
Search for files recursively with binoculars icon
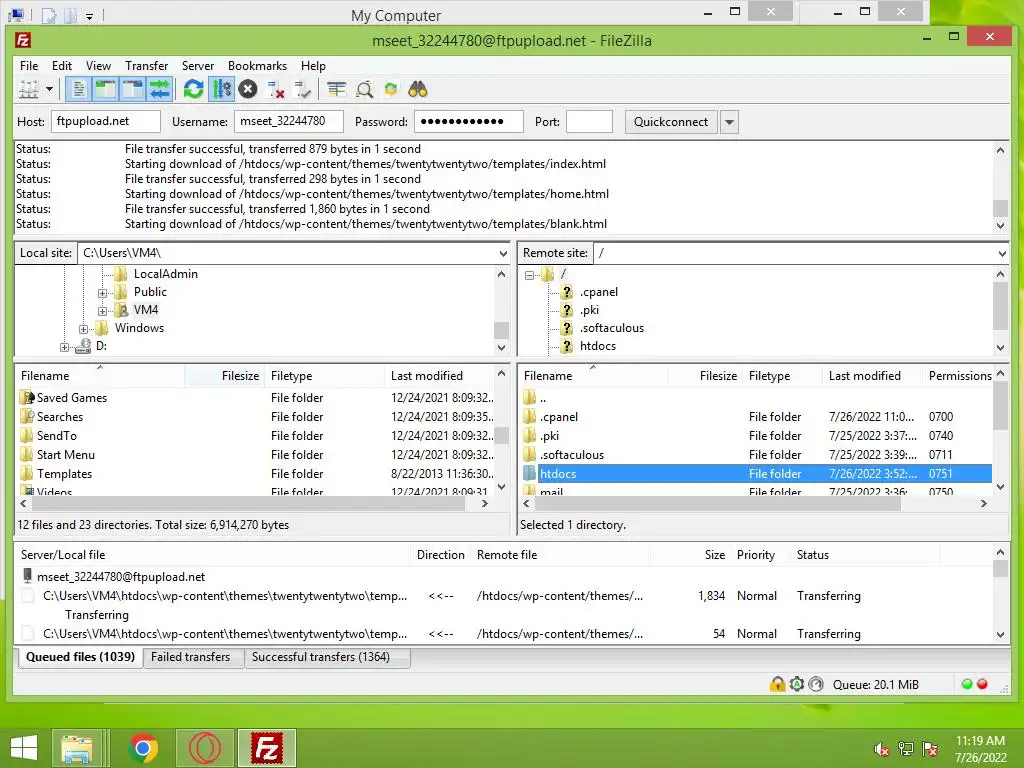pos(418,89)
